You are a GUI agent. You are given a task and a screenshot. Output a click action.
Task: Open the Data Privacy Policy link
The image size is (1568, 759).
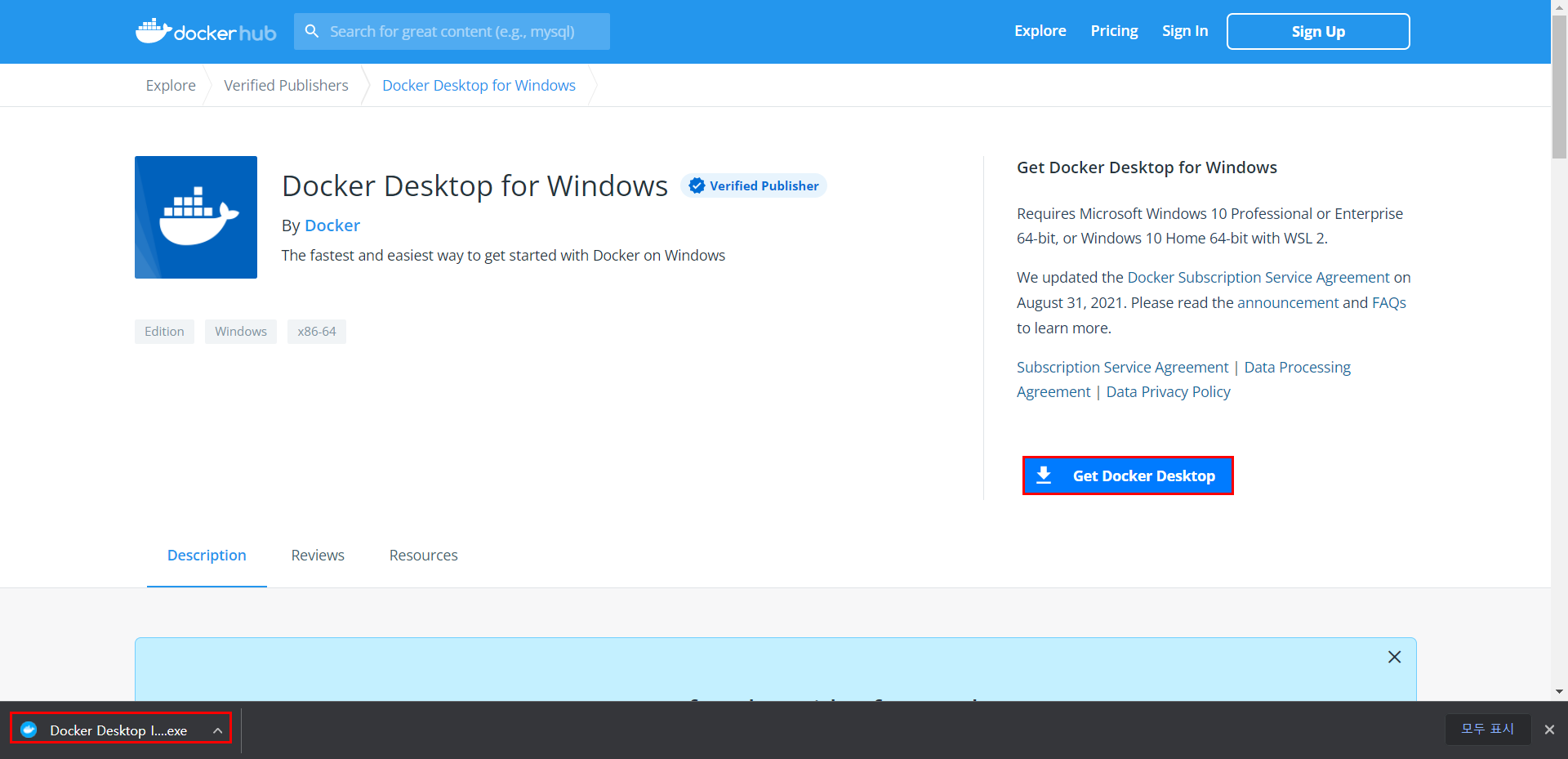pyautogui.click(x=1168, y=392)
